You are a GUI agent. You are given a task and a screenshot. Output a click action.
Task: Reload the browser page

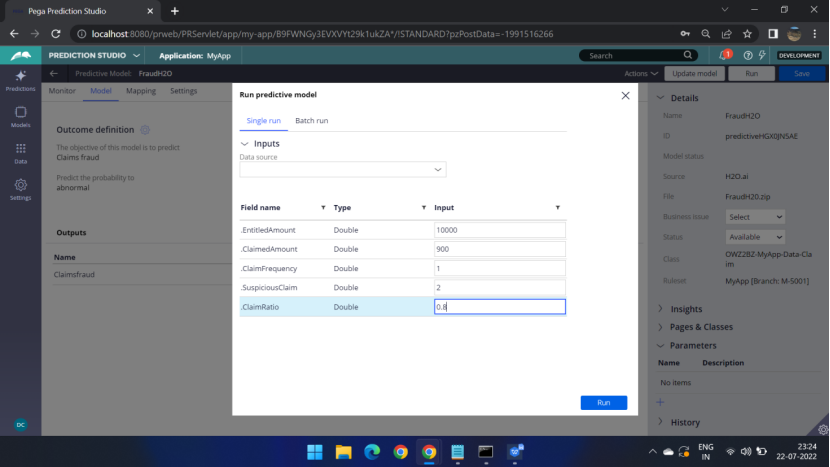(x=56, y=34)
